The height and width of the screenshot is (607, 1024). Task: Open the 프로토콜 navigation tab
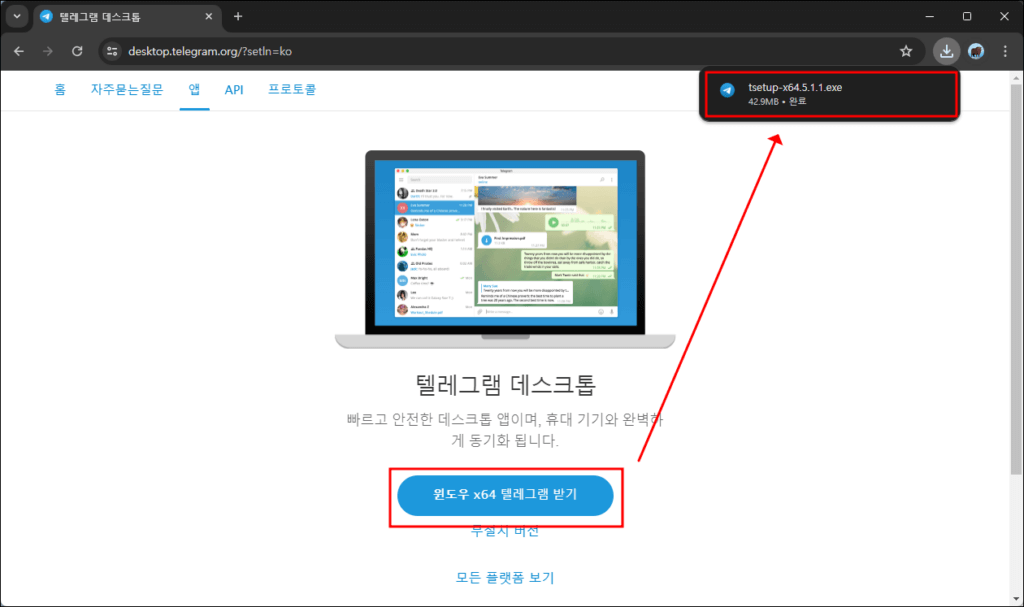pos(292,90)
